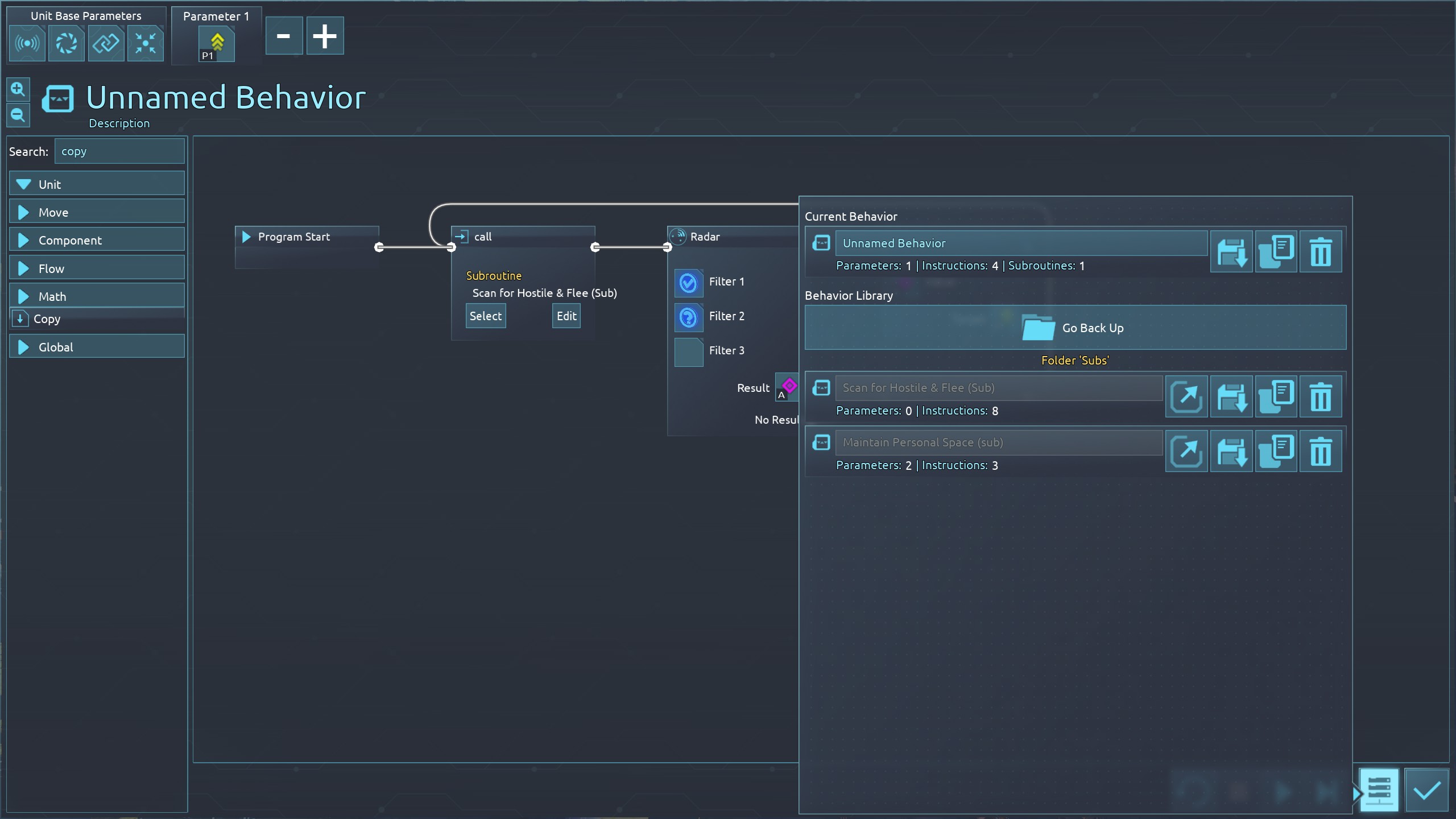Image resolution: width=1456 pixels, height=819 pixels.
Task: Click the P1 parameter icon
Action: click(216, 44)
